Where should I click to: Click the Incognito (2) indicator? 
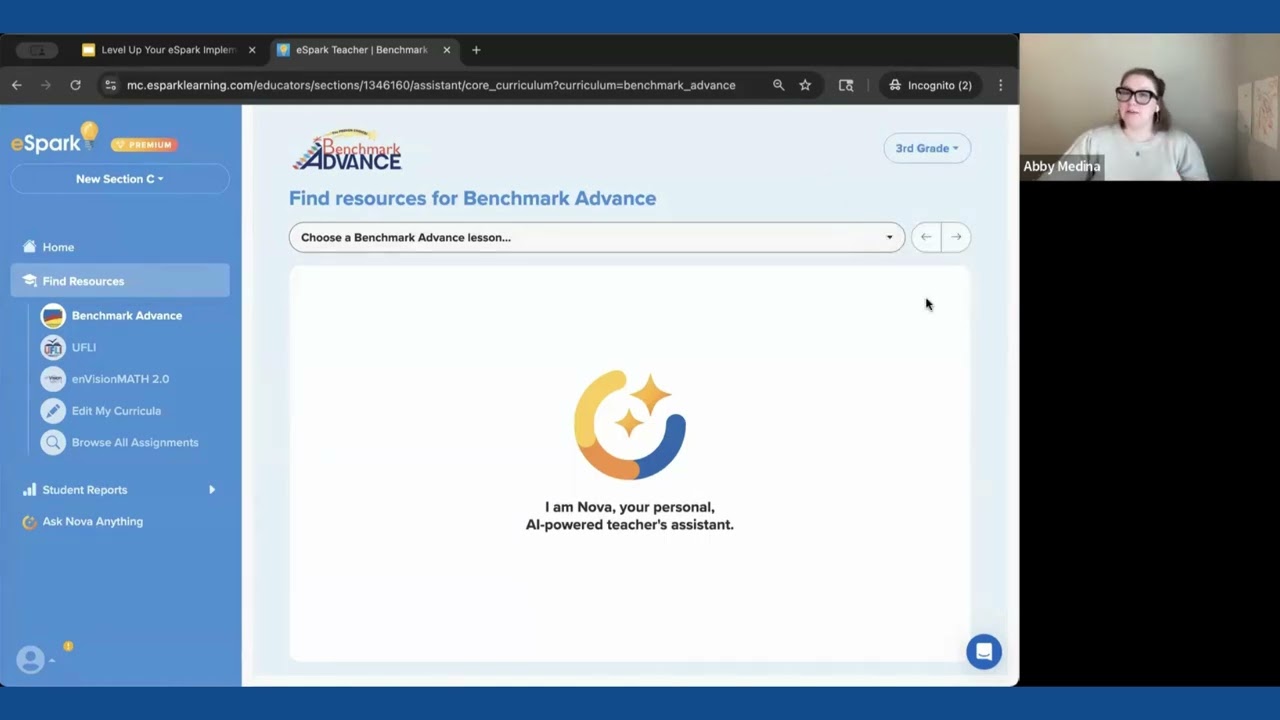click(x=930, y=86)
